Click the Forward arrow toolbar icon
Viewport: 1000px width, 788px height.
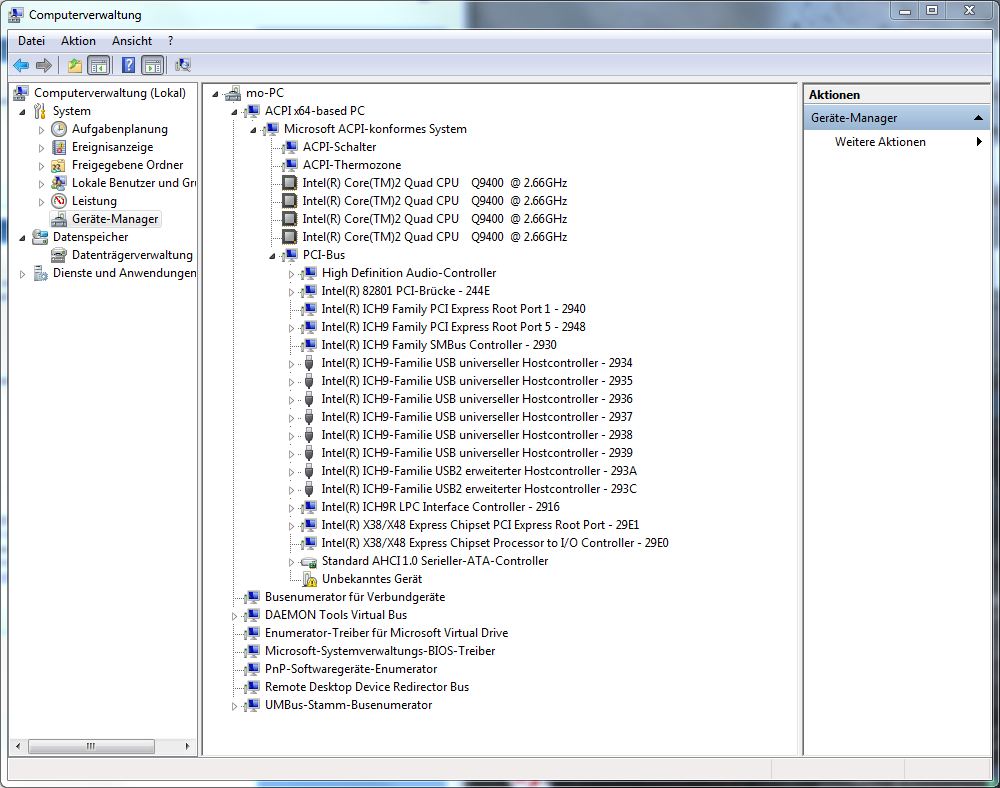[43, 65]
